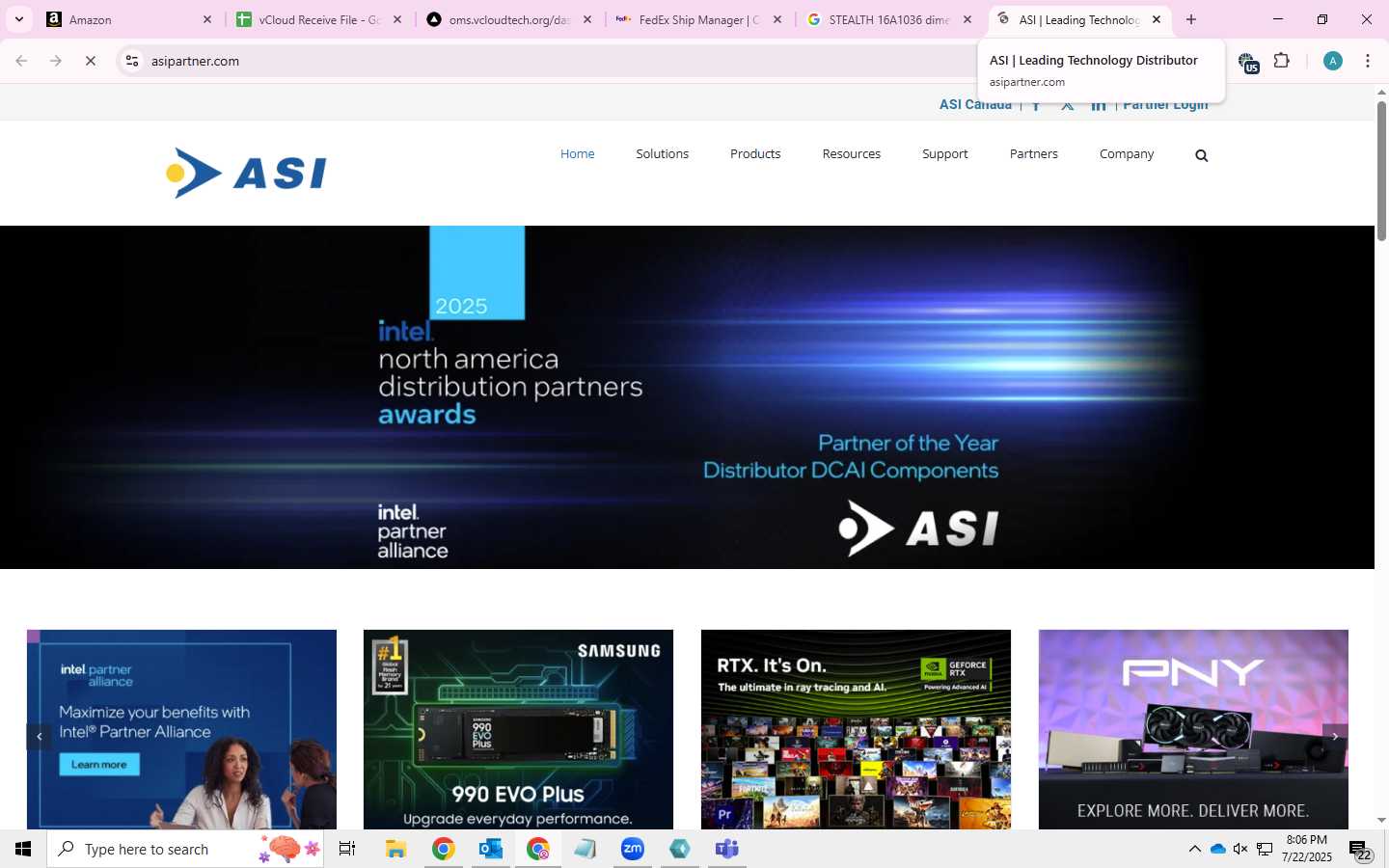Open site information icon beside the URL

click(x=132, y=61)
